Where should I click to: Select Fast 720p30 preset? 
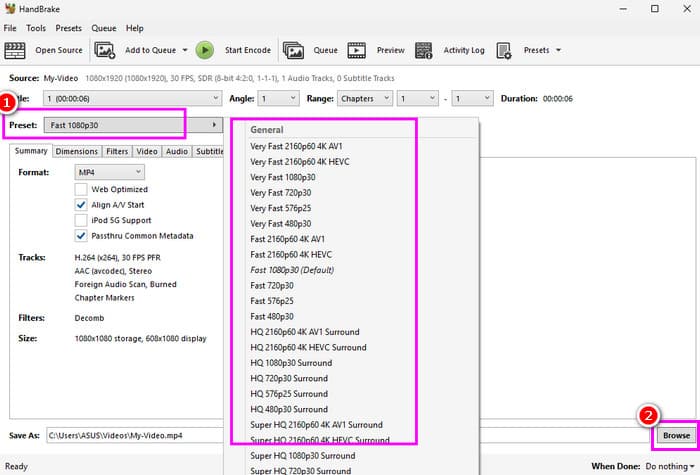coord(272,285)
